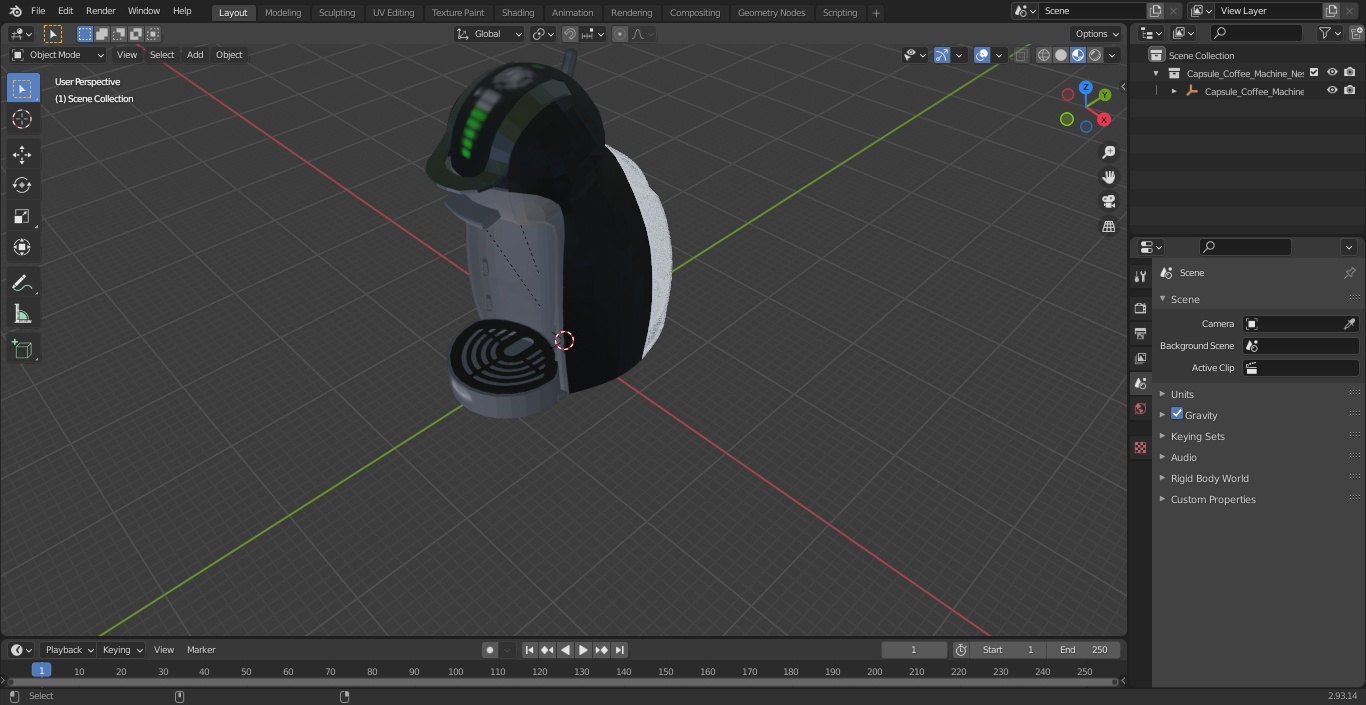
Task: Click the play animation button
Action: pos(583,650)
